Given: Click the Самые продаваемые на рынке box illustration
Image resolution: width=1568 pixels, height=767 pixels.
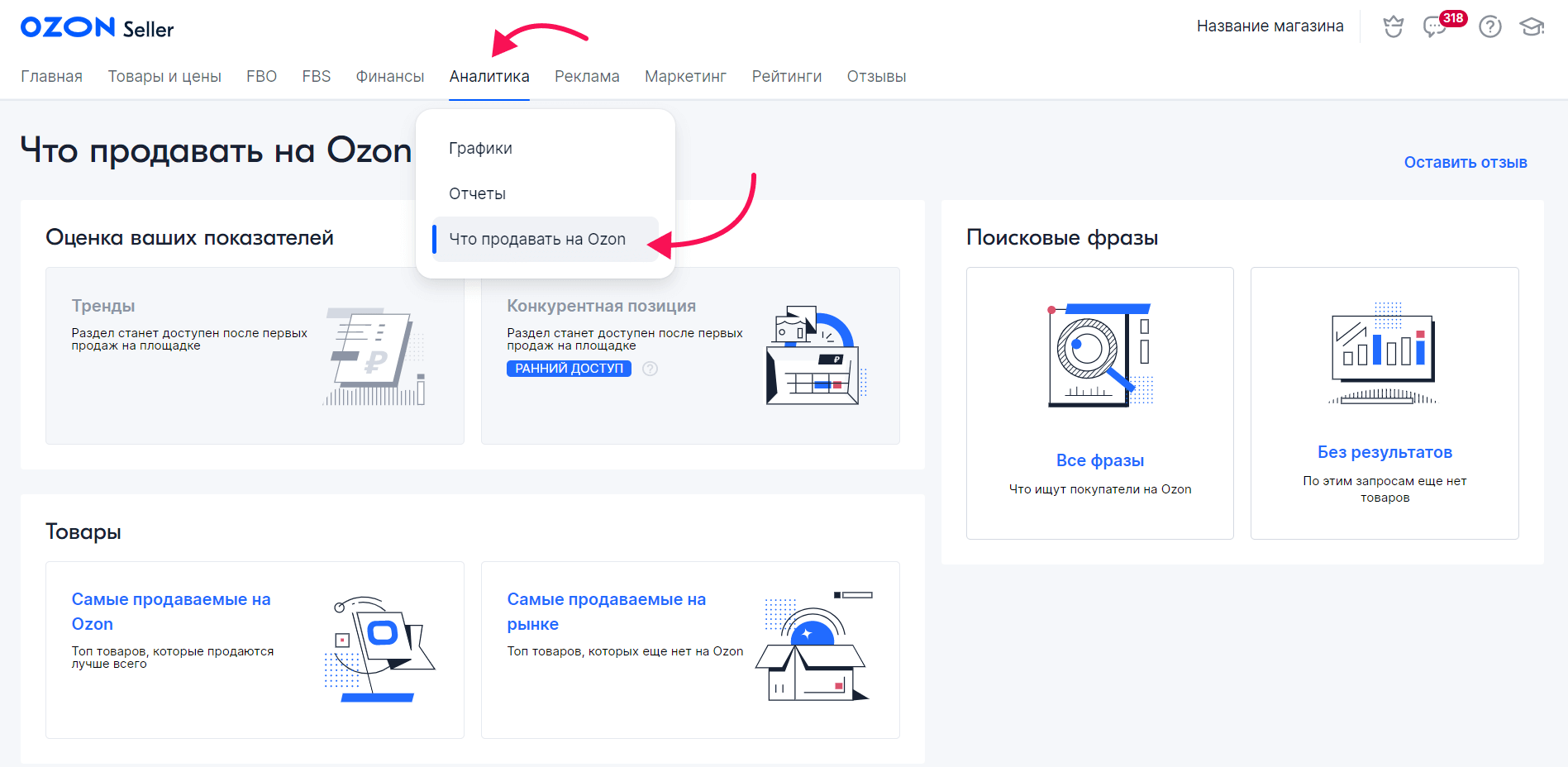Looking at the screenshot, I should (813, 646).
